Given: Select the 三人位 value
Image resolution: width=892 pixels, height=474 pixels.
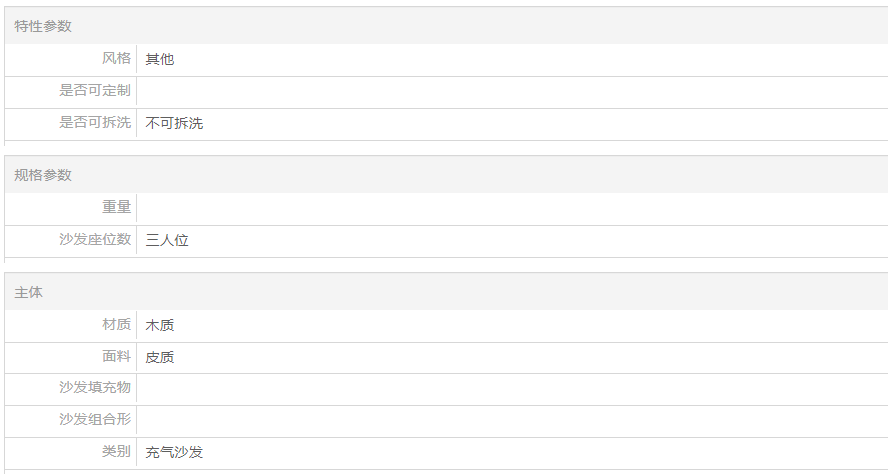Looking at the screenshot, I should click(x=167, y=240).
